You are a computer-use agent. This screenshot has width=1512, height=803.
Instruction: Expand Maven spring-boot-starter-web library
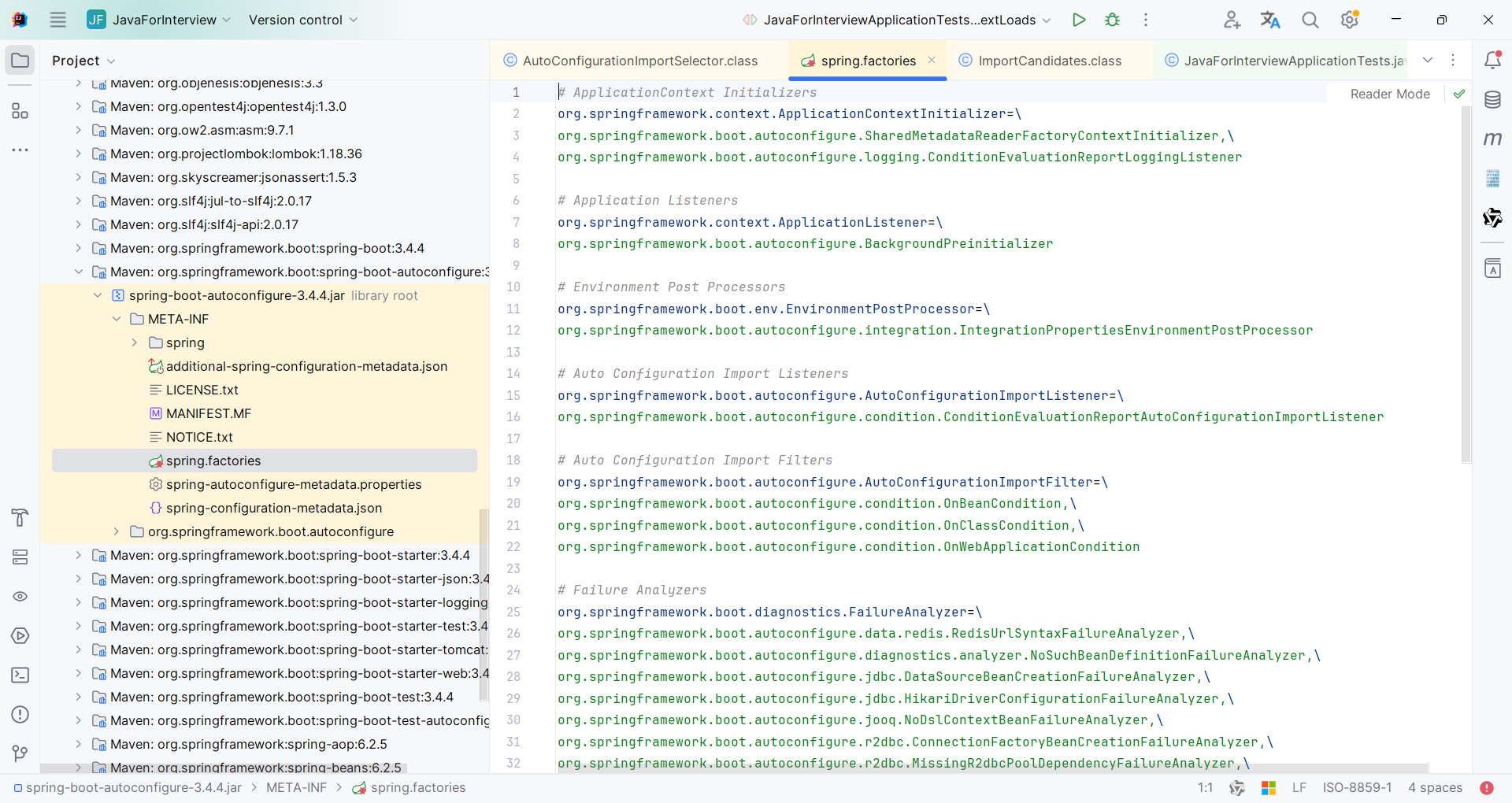[78, 673]
